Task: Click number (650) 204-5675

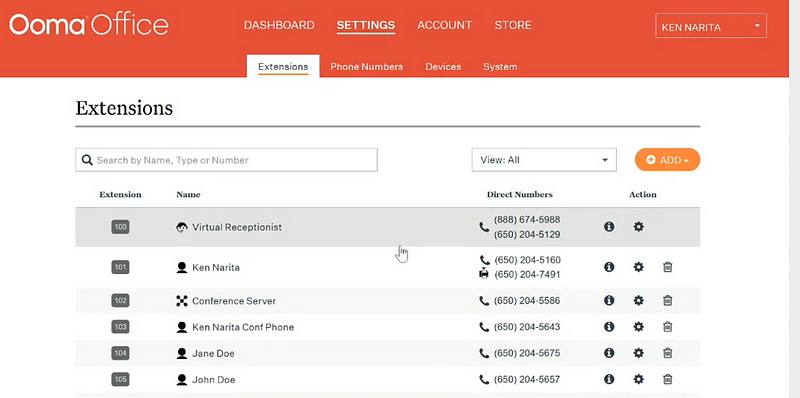Action: (527, 353)
